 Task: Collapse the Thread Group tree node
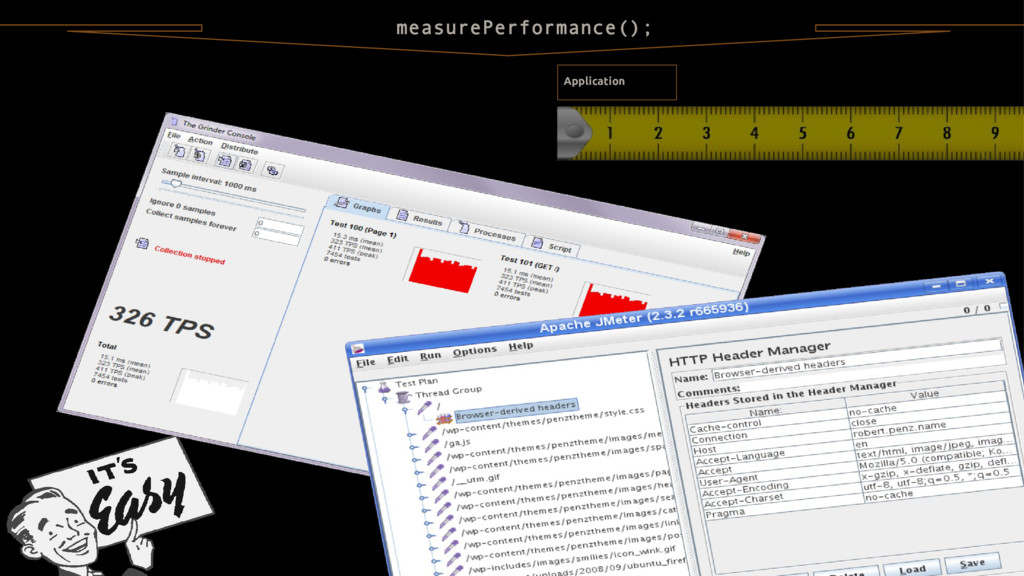[x=385, y=400]
